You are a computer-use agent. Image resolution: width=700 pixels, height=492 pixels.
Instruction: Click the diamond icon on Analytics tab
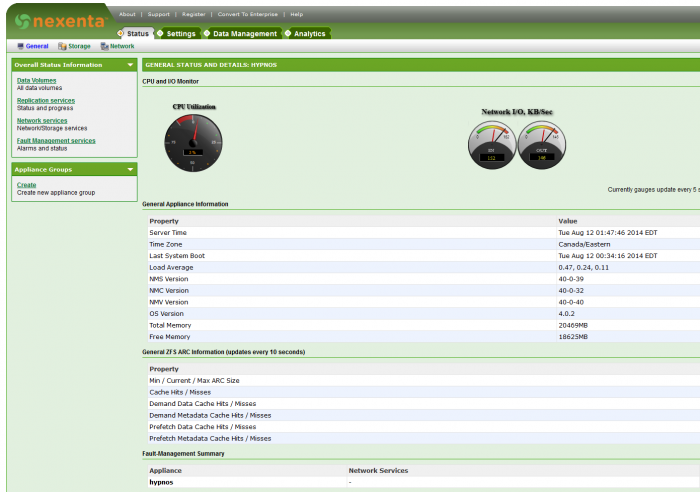pos(288,33)
